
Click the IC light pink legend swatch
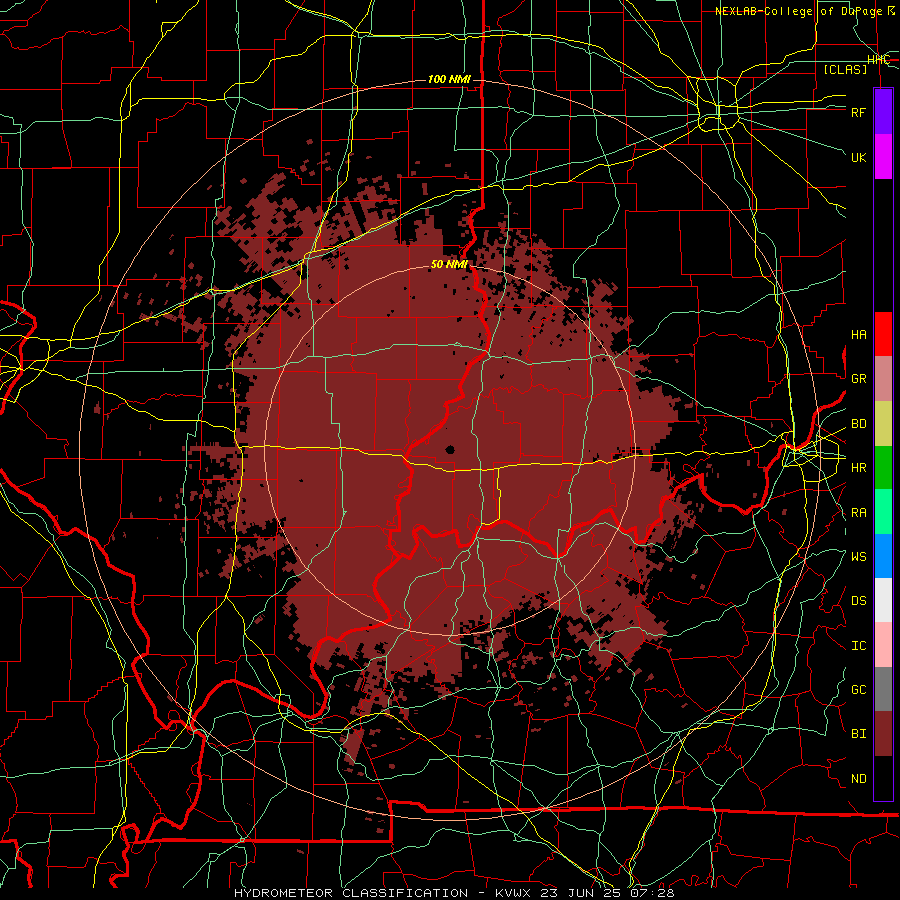point(883,645)
